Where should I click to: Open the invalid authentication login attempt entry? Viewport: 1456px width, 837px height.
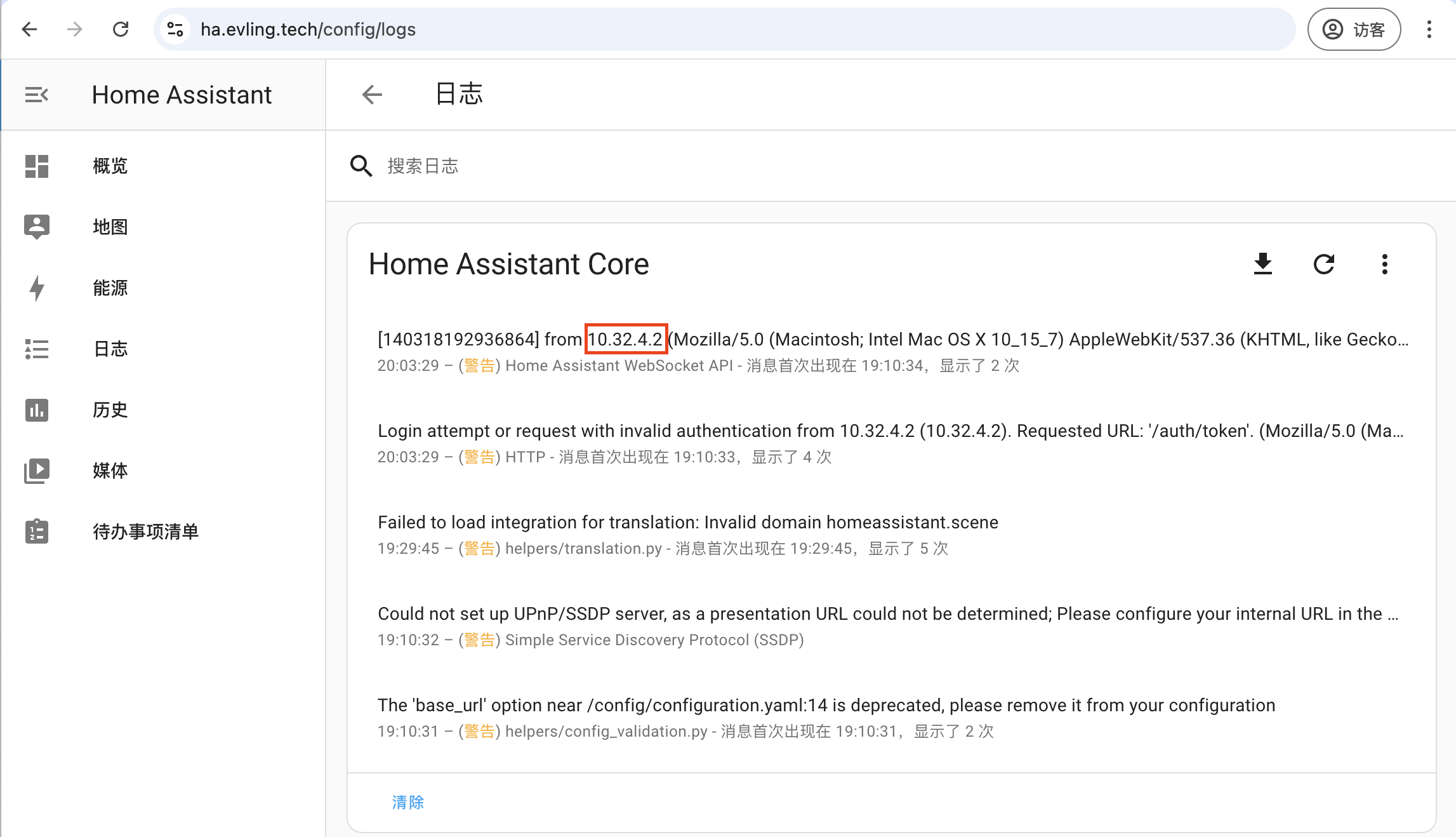[892, 443]
